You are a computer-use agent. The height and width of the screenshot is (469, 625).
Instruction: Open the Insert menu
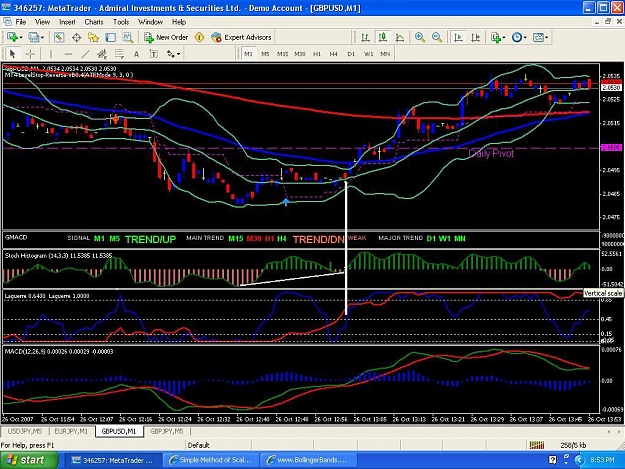click(x=67, y=22)
